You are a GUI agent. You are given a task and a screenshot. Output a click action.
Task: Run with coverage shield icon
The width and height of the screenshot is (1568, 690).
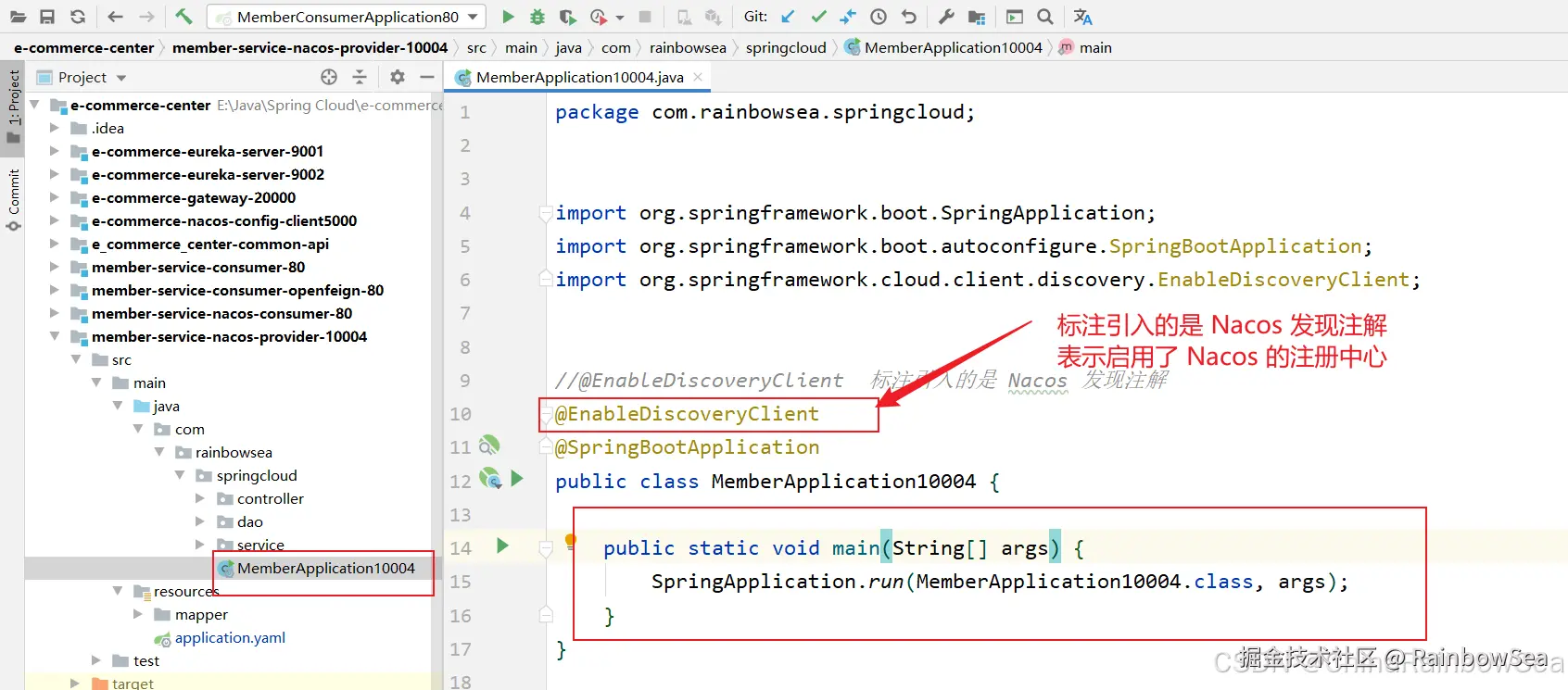pyautogui.click(x=567, y=17)
